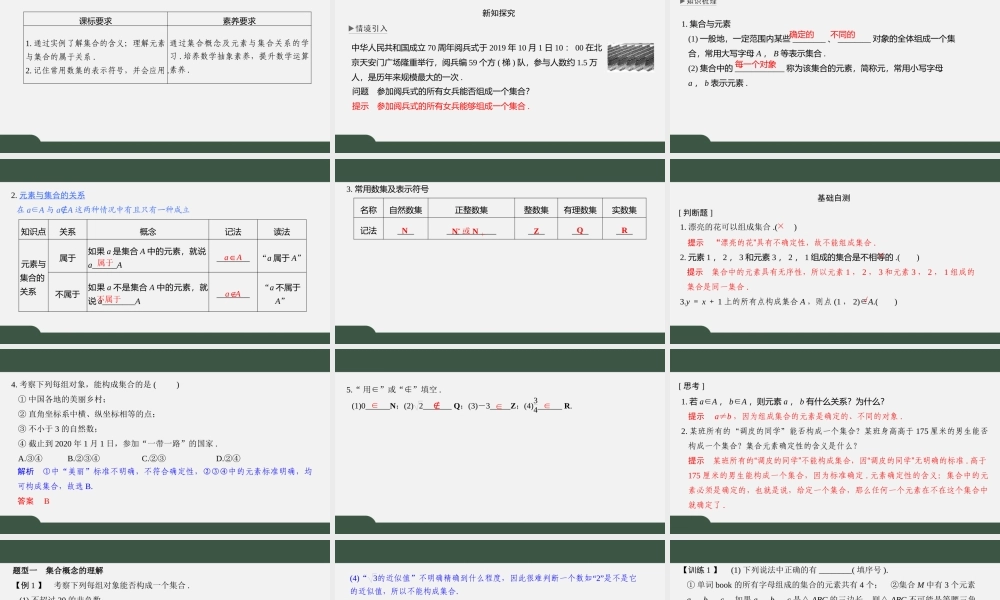Switch to the 新知探究 slide title

(501, 12)
